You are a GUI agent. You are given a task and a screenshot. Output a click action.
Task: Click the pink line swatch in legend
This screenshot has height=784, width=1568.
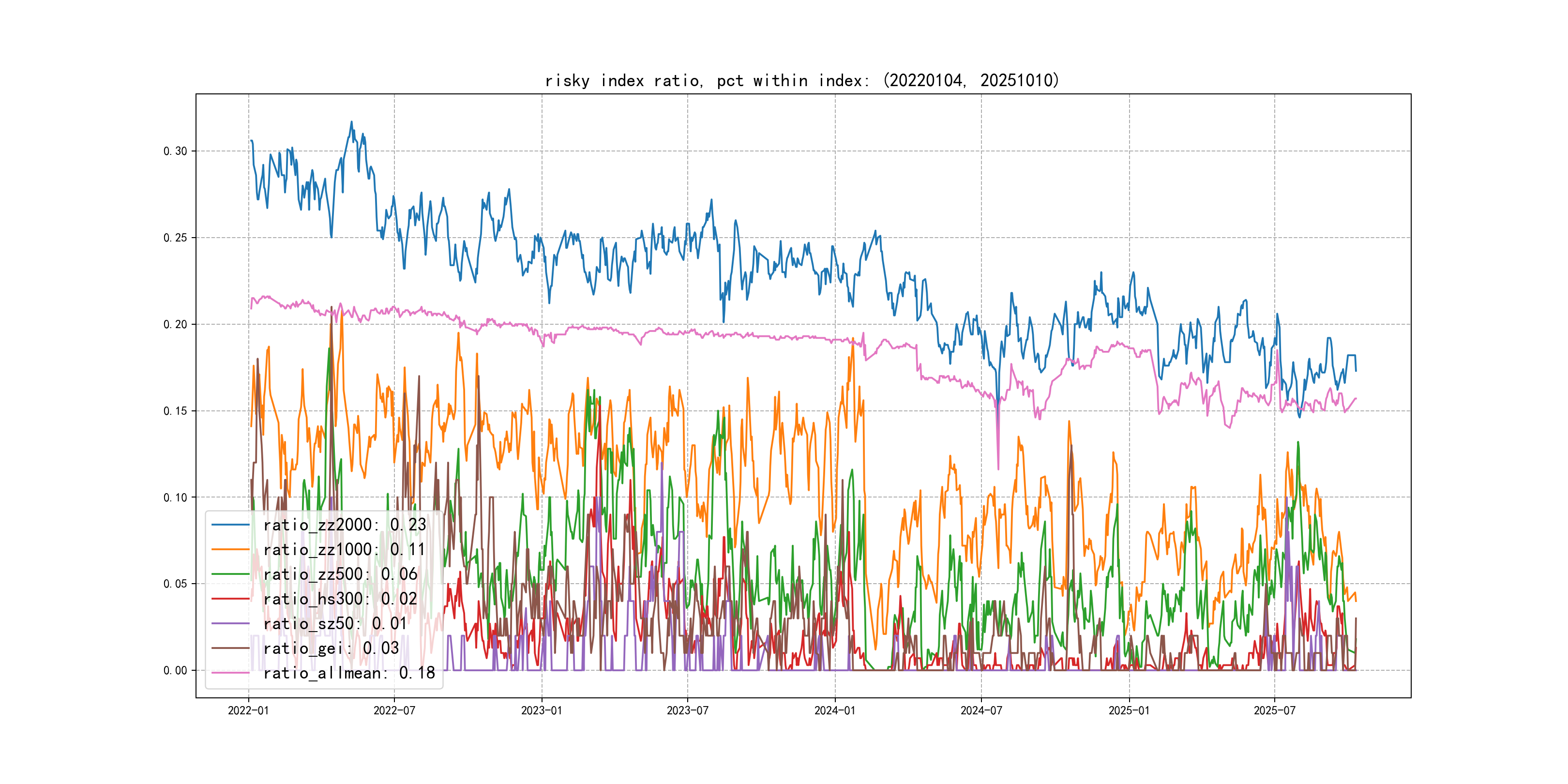pyautogui.click(x=231, y=673)
